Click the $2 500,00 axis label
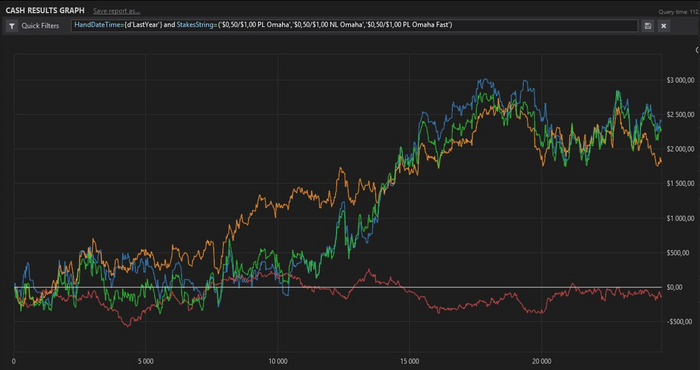700x370 pixels. [x=679, y=115]
